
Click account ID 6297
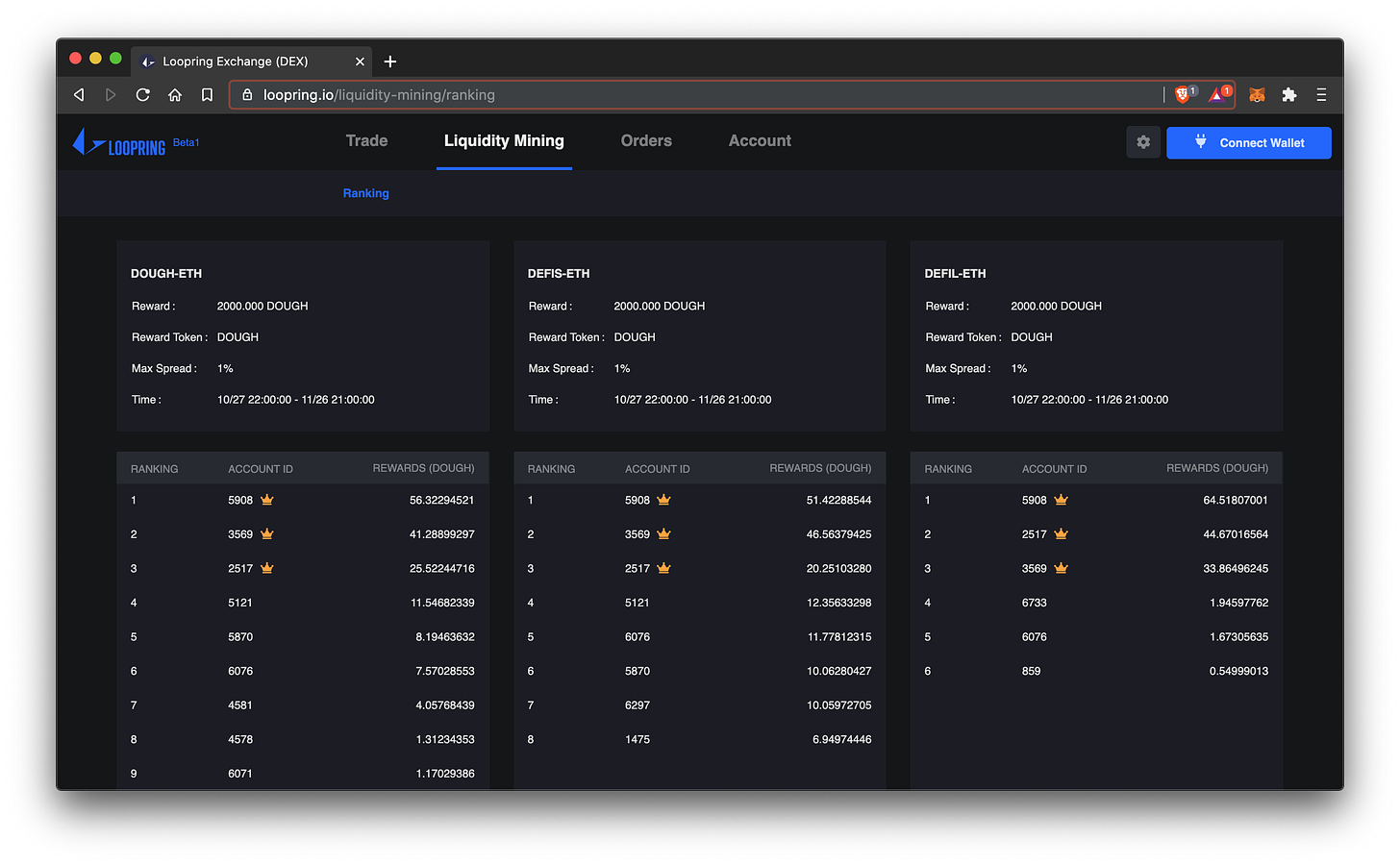pyautogui.click(x=637, y=705)
